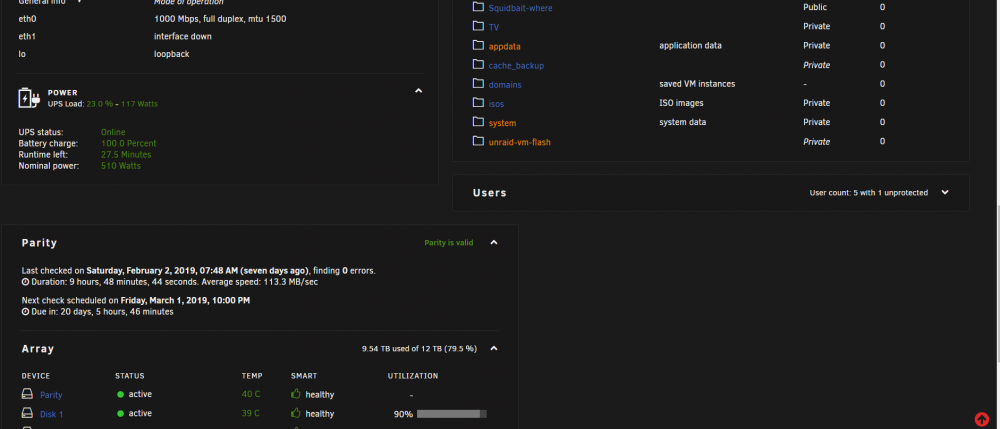Screen dimensions: 1000x429
Task: Click Public security label for Squidbait-where
Action: coord(815,8)
